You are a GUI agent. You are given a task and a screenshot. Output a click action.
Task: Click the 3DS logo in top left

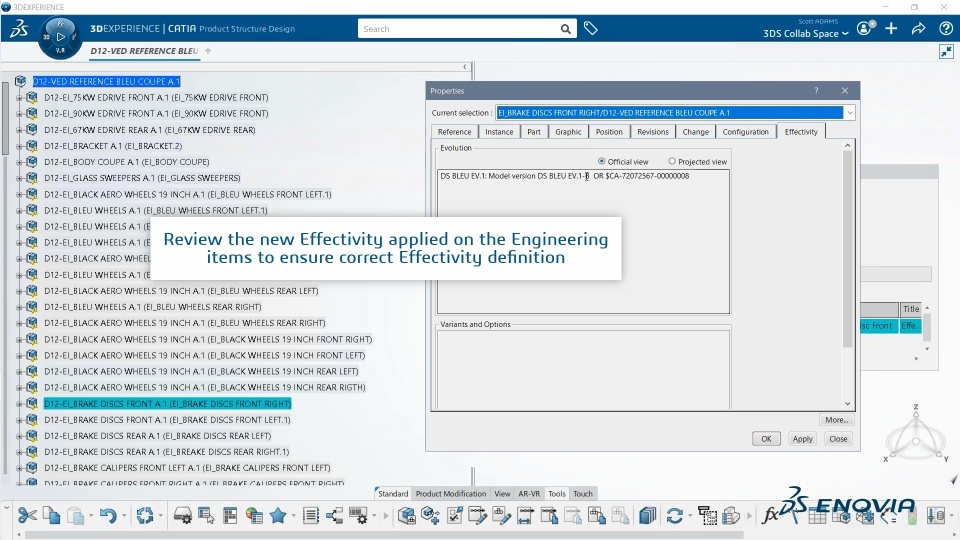(x=18, y=28)
